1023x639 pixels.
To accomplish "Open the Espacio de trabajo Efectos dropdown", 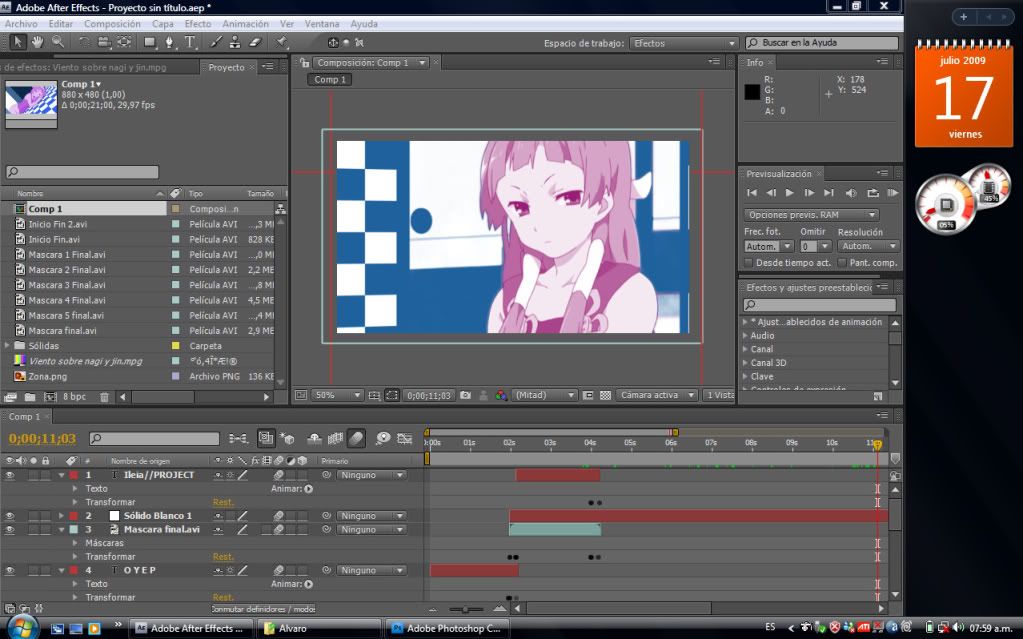I will click(x=684, y=43).
